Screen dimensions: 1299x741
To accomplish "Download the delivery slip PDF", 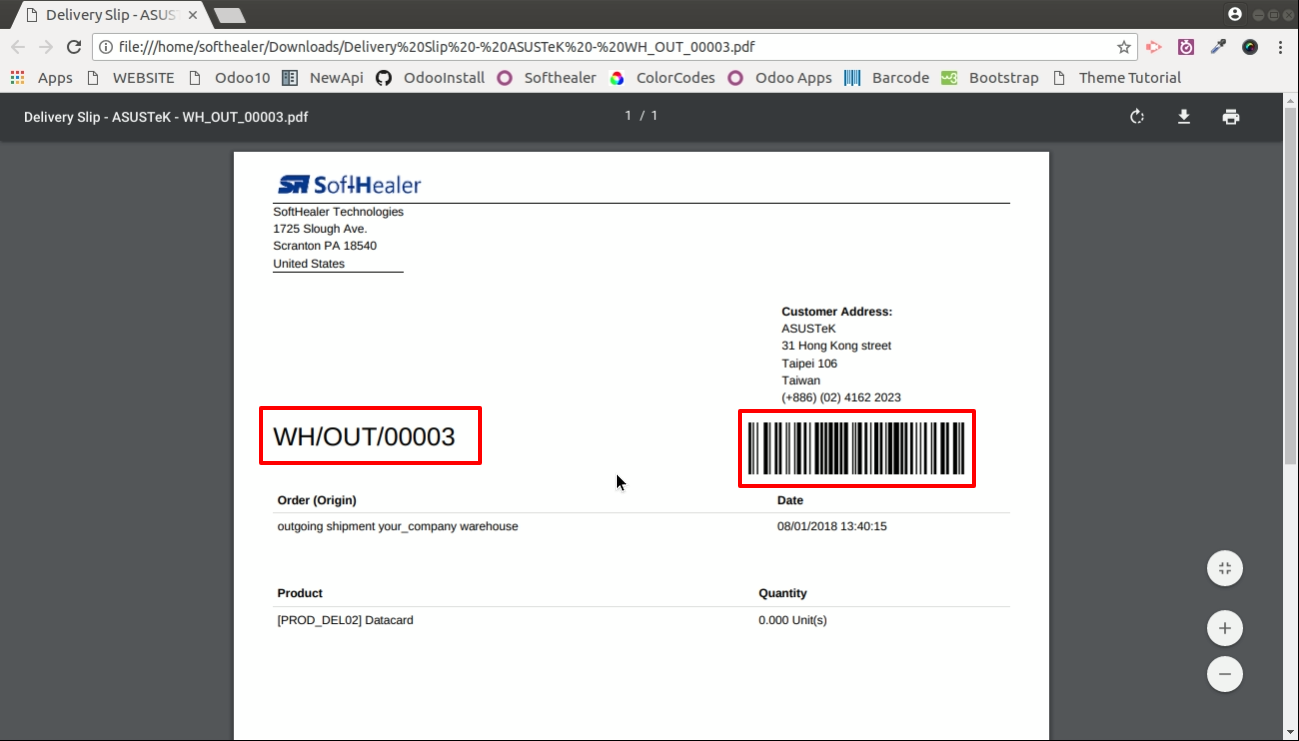I will [x=1184, y=117].
